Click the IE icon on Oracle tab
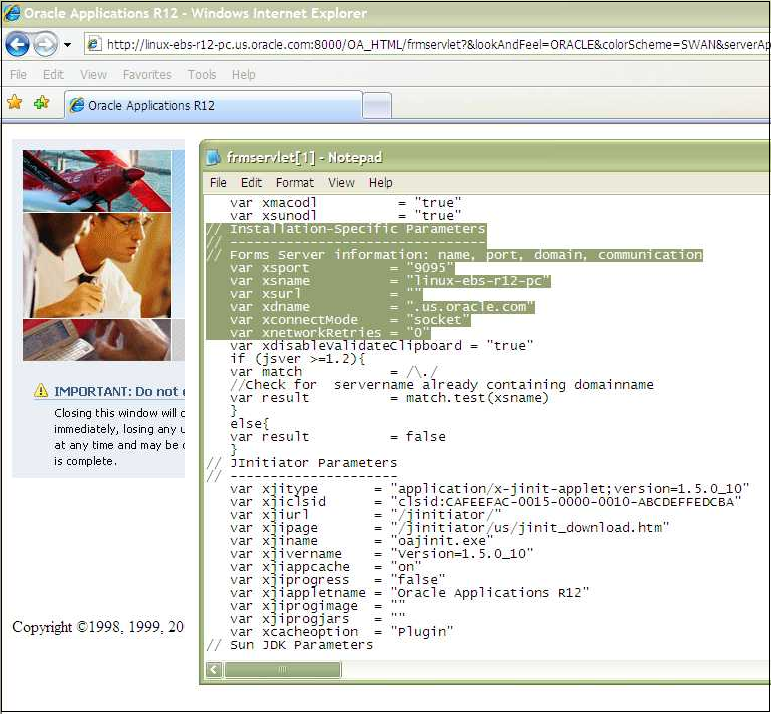The image size is (771, 714). pyautogui.click(x=76, y=105)
